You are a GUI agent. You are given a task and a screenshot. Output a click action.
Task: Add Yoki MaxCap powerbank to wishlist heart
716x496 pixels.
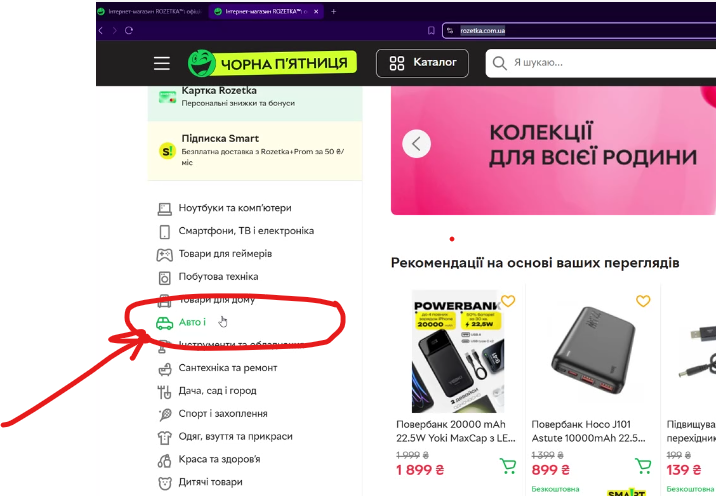(508, 301)
